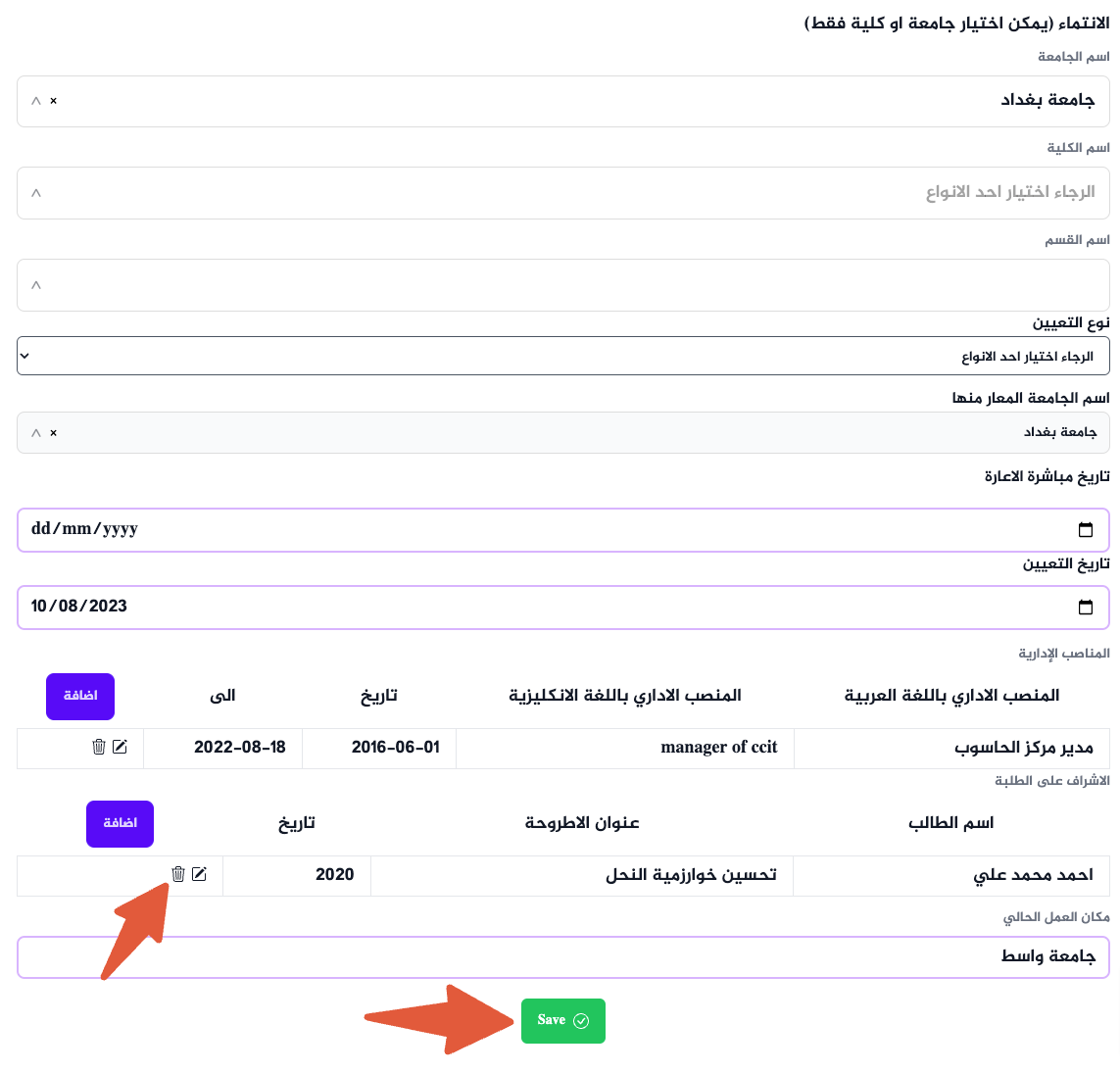Clear the جامعة بغداد selection in اسم الجامعة

54,101
